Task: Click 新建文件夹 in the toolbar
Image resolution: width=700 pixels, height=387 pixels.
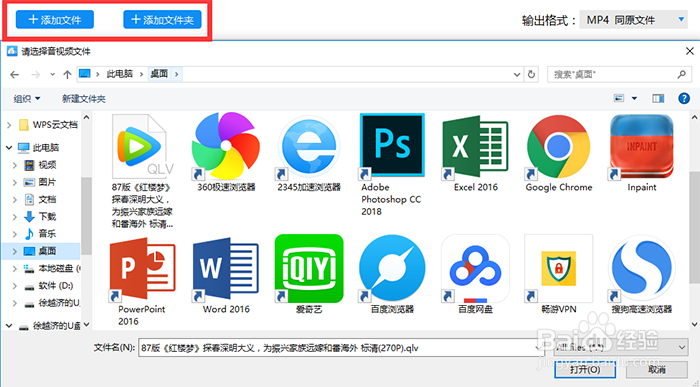Action: tap(83, 99)
